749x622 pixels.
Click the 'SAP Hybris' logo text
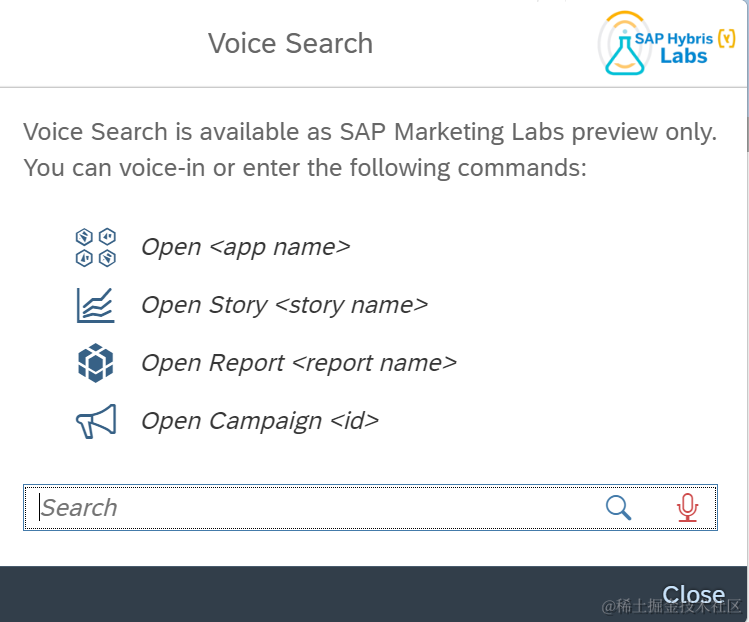676,39
